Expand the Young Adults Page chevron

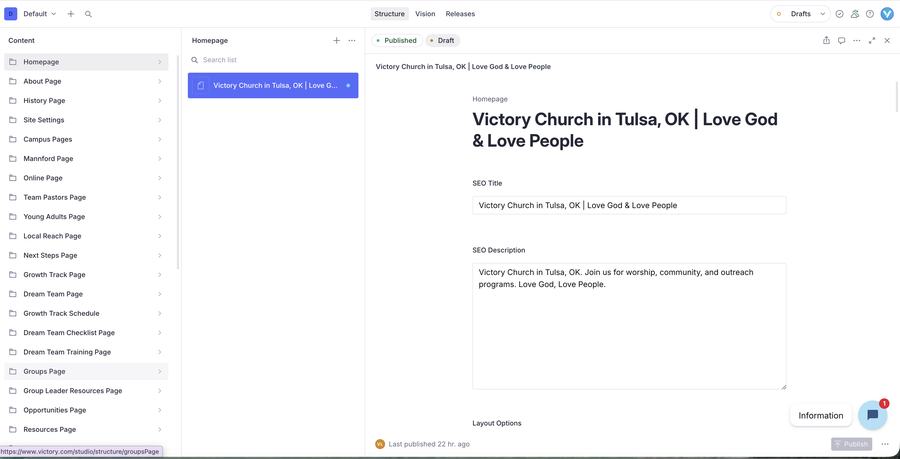(160, 217)
